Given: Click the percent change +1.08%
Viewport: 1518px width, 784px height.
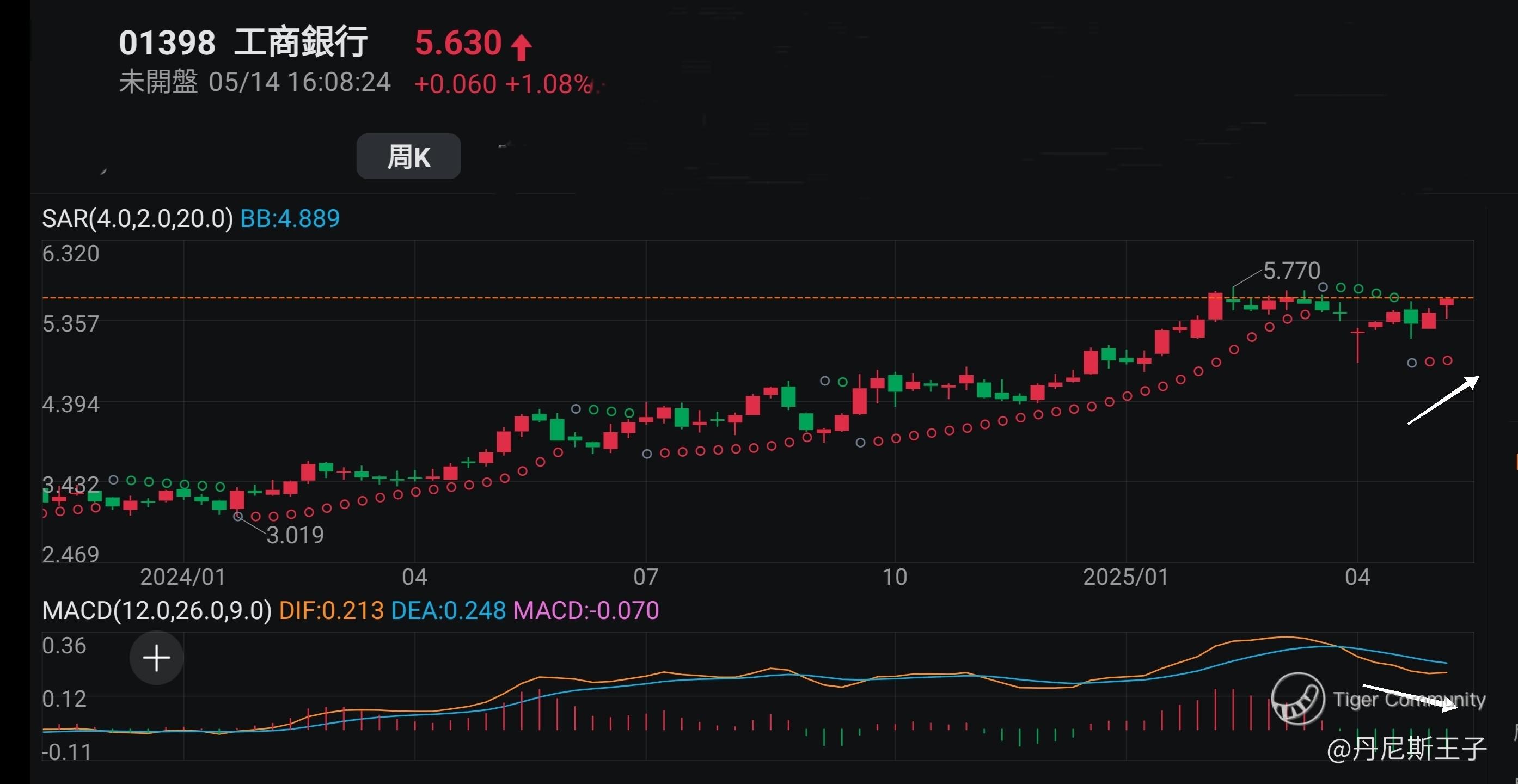Looking at the screenshot, I should pyautogui.click(x=549, y=84).
